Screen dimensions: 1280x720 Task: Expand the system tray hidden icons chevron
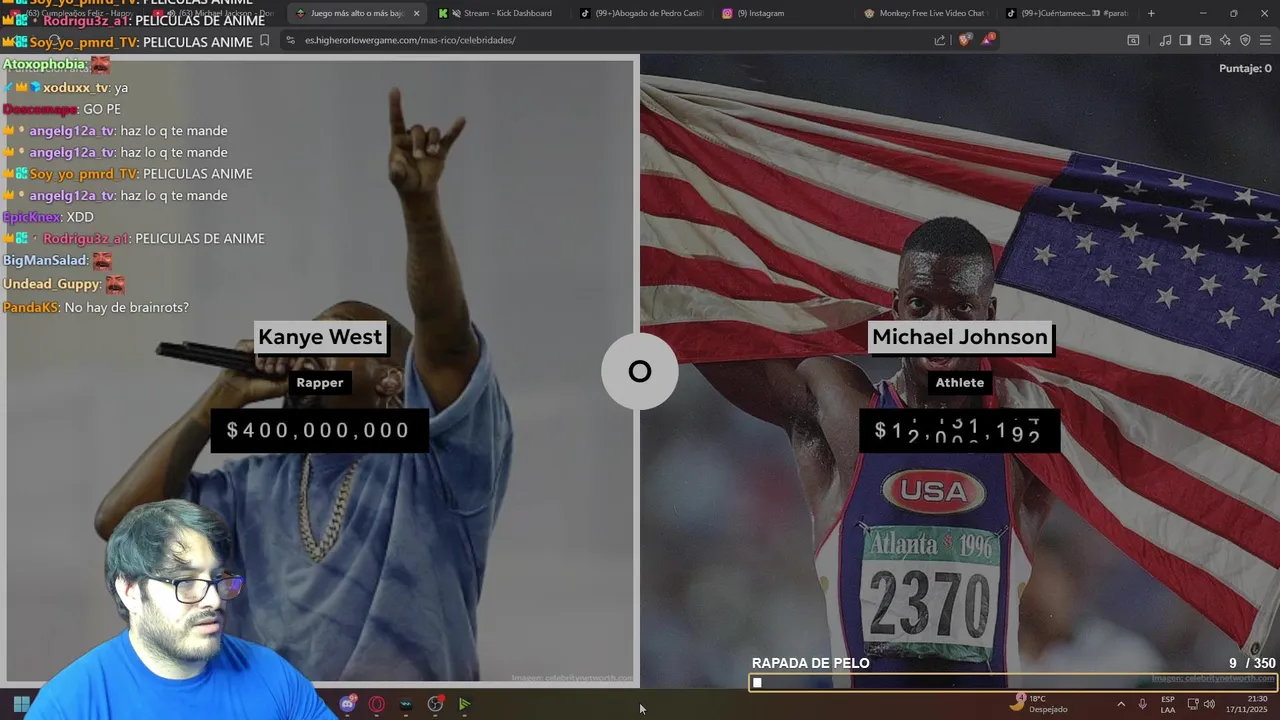pos(1120,704)
